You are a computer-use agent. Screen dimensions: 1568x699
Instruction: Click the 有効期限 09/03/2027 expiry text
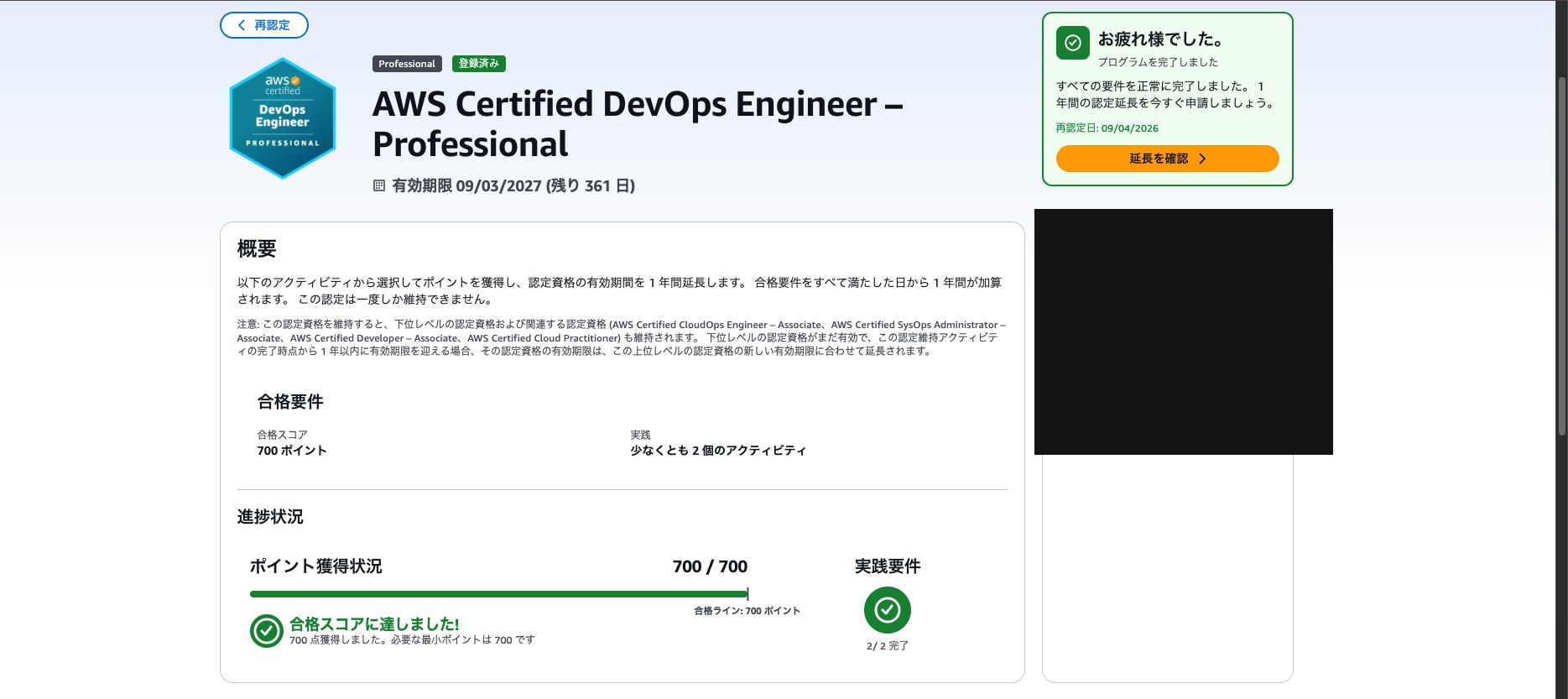[x=513, y=185]
